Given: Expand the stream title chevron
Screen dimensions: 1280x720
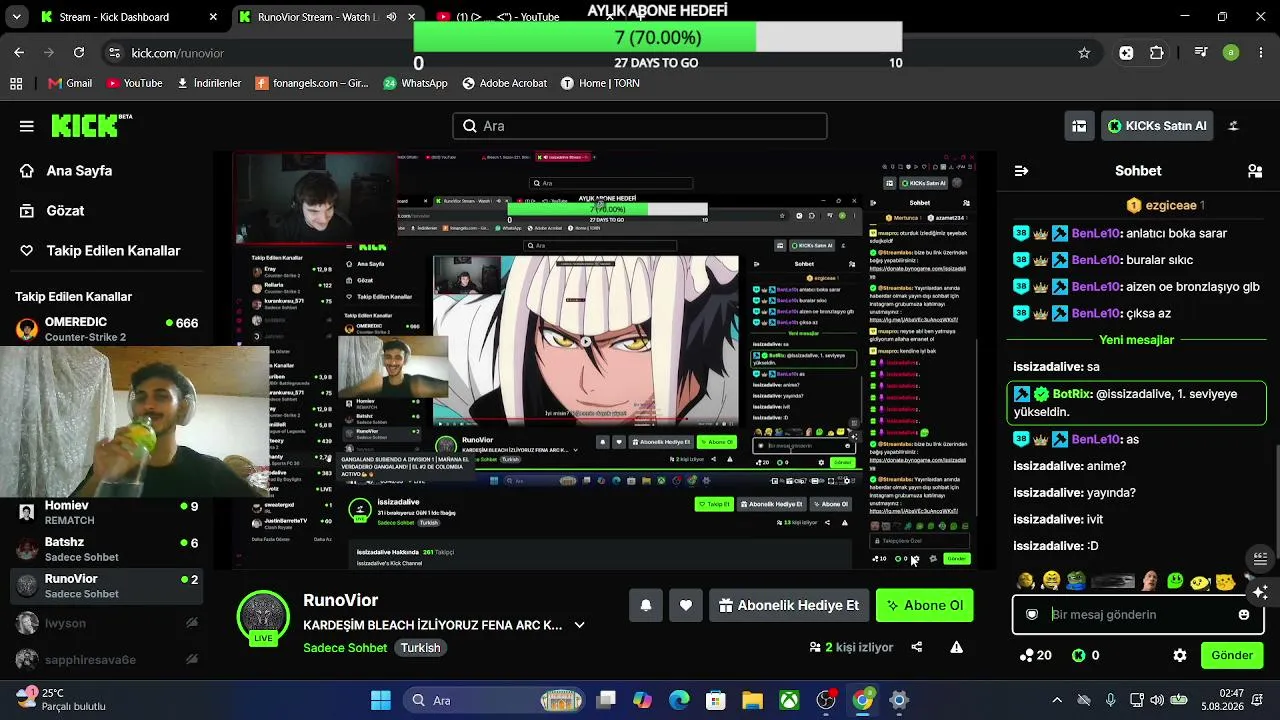Looking at the screenshot, I should pyautogui.click(x=579, y=625).
